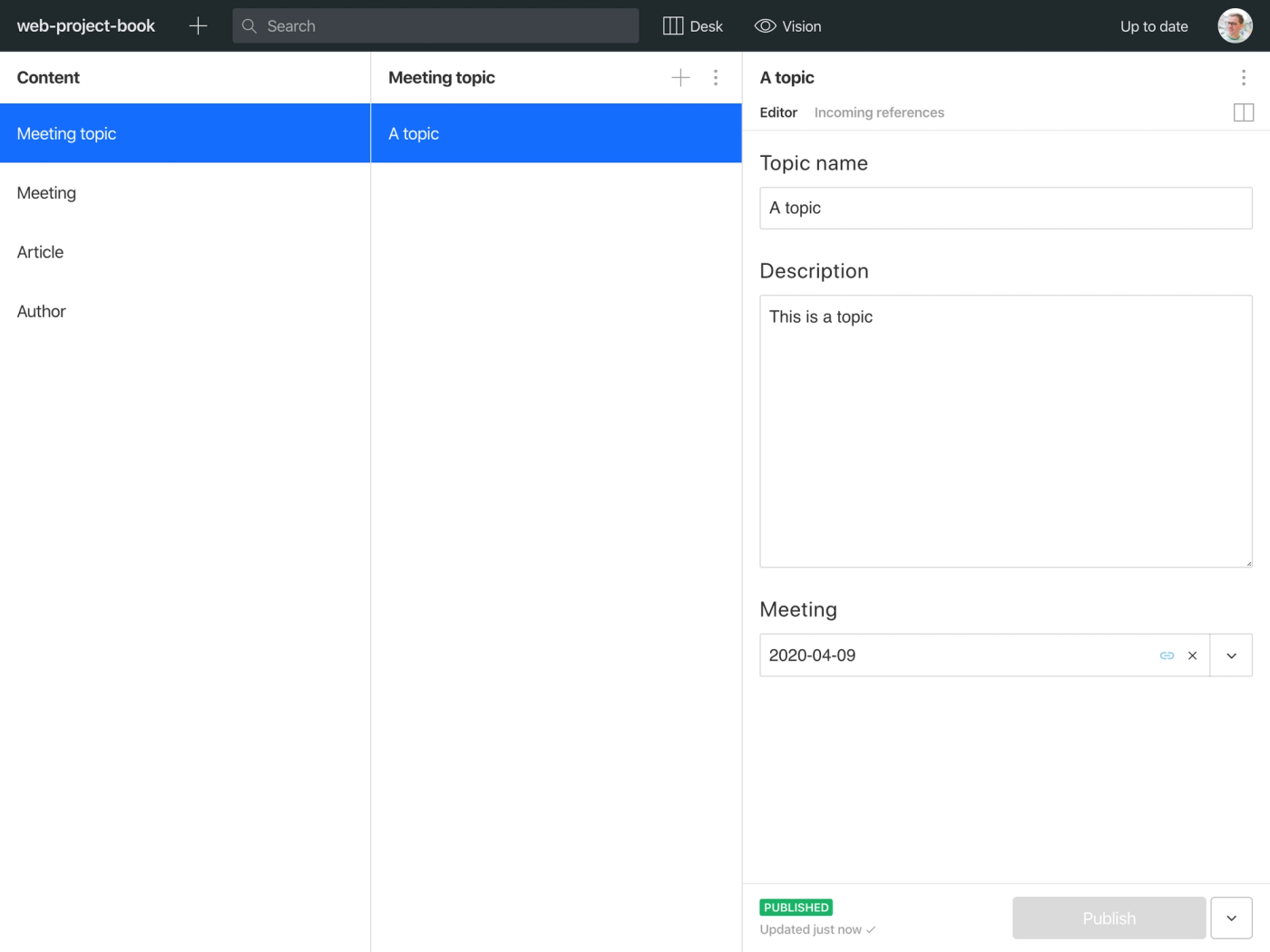Select Article in the Content list
Screen dimensions: 1270x952
185,252
